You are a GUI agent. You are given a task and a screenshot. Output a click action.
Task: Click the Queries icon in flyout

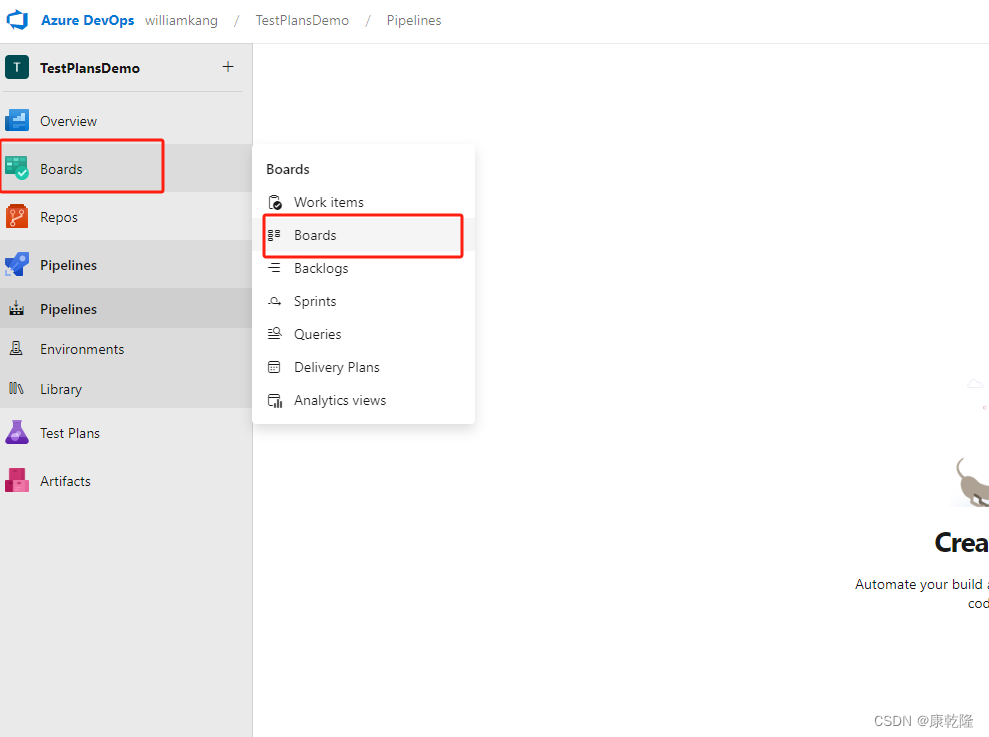(274, 333)
